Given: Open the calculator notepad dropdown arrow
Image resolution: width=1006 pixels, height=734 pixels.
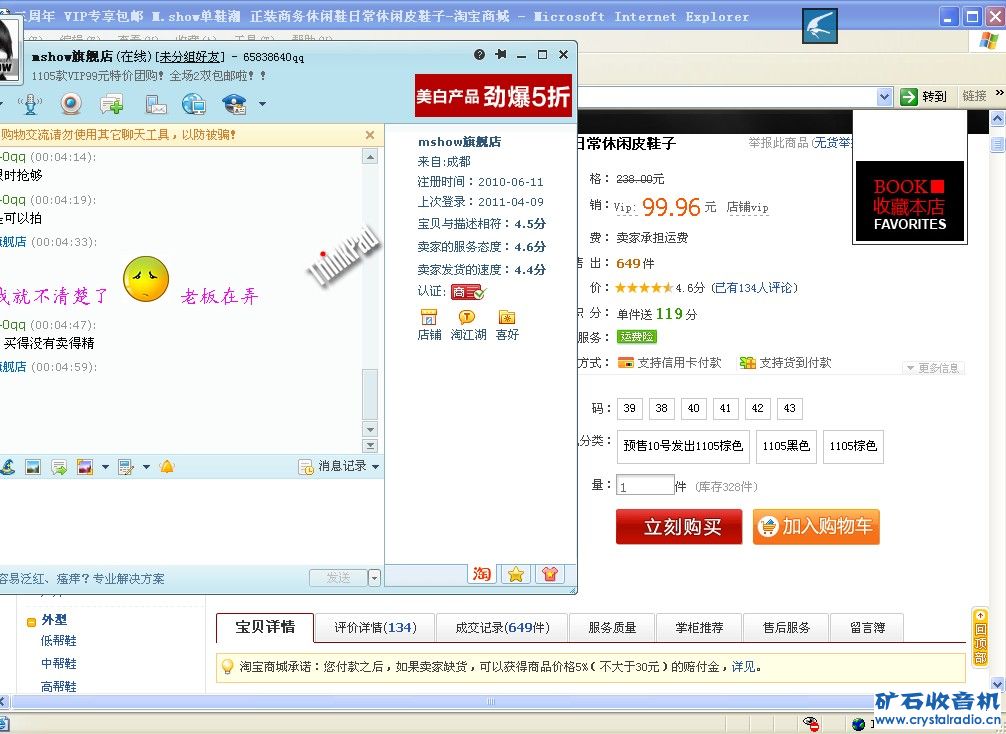Looking at the screenshot, I should [146, 467].
